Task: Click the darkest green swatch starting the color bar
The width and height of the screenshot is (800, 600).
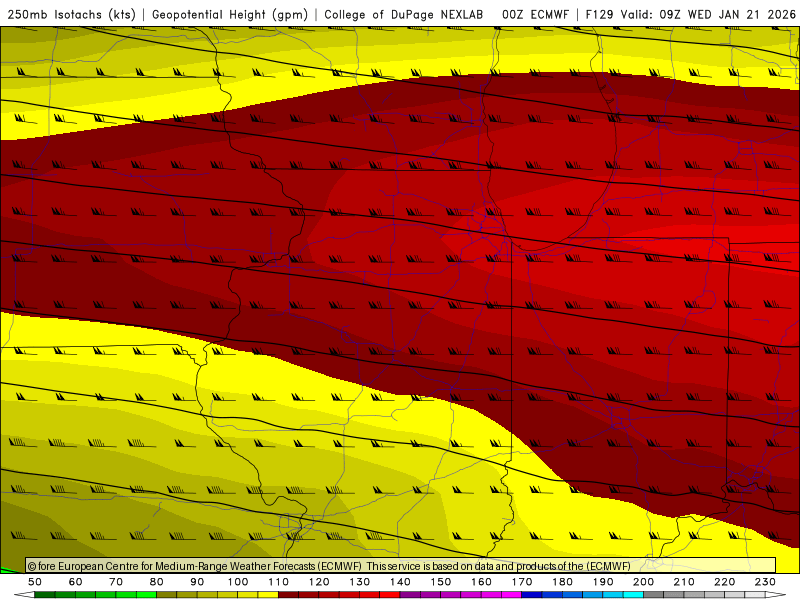Action: click(x=44, y=595)
